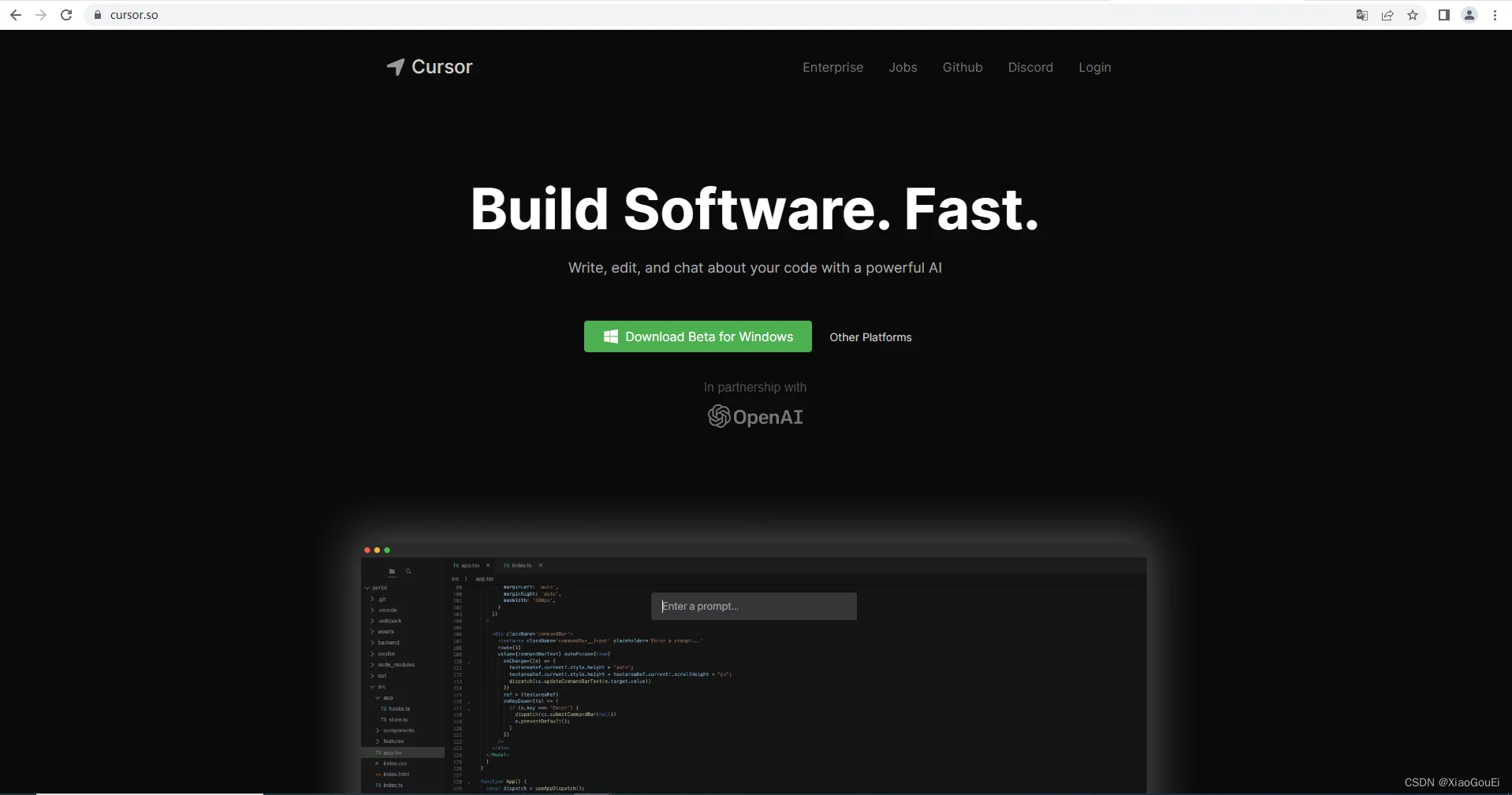Select index.ts in file tree

coord(389,786)
